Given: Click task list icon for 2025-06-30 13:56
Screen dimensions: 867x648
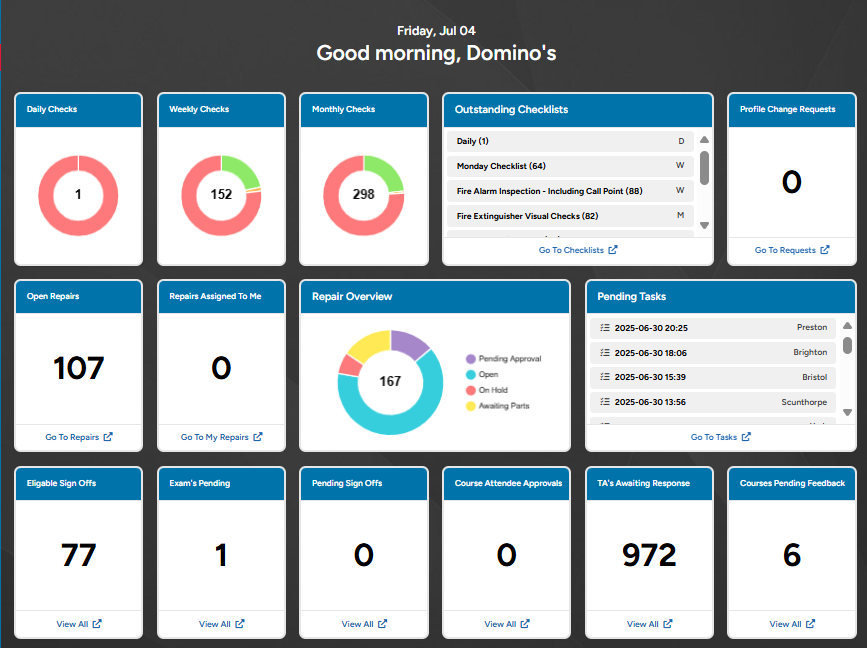Looking at the screenshot, I should pos(605,402).
